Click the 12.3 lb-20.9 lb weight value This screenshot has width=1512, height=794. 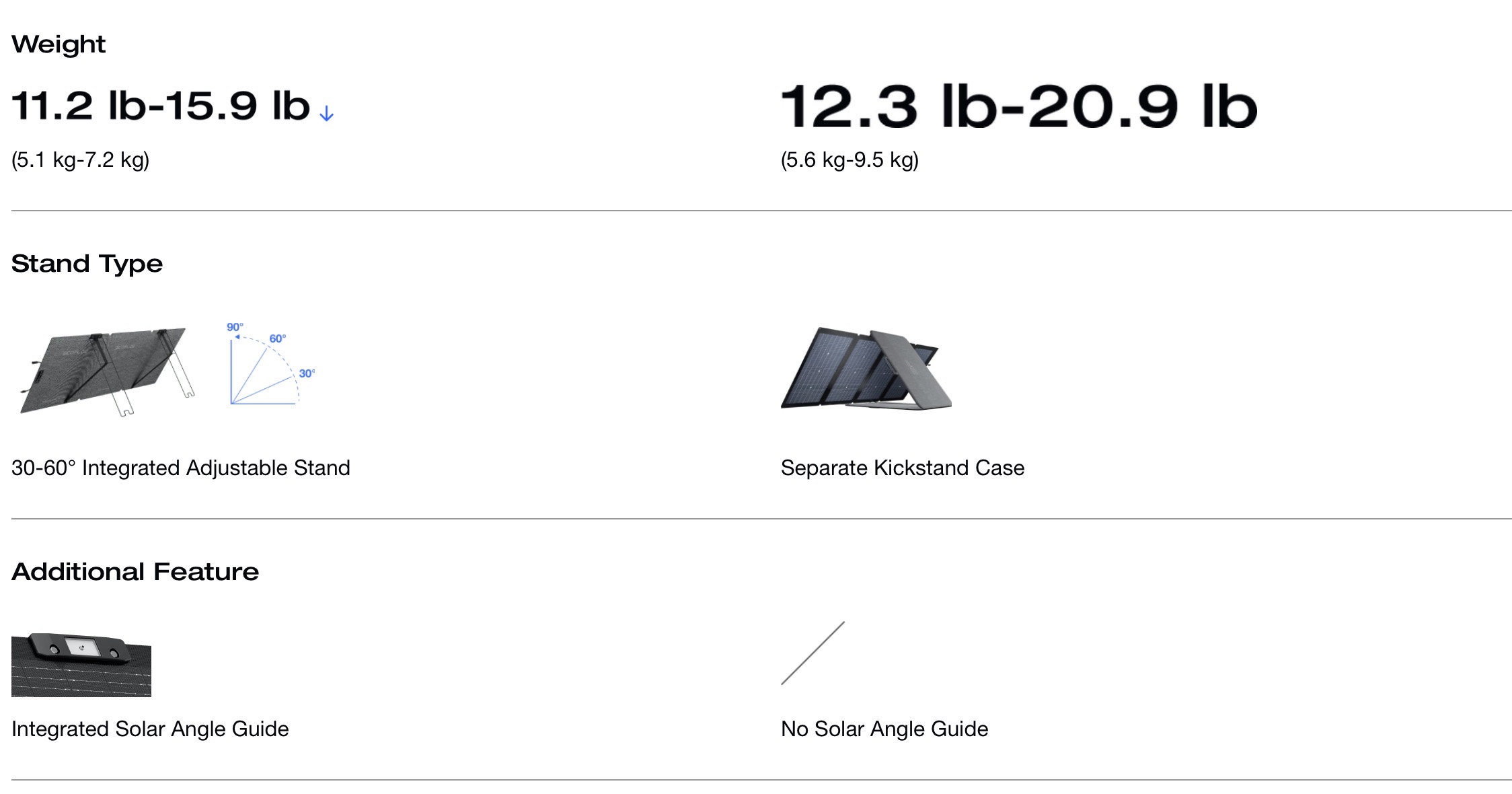pyautogui.click(x=1018, y=106)
